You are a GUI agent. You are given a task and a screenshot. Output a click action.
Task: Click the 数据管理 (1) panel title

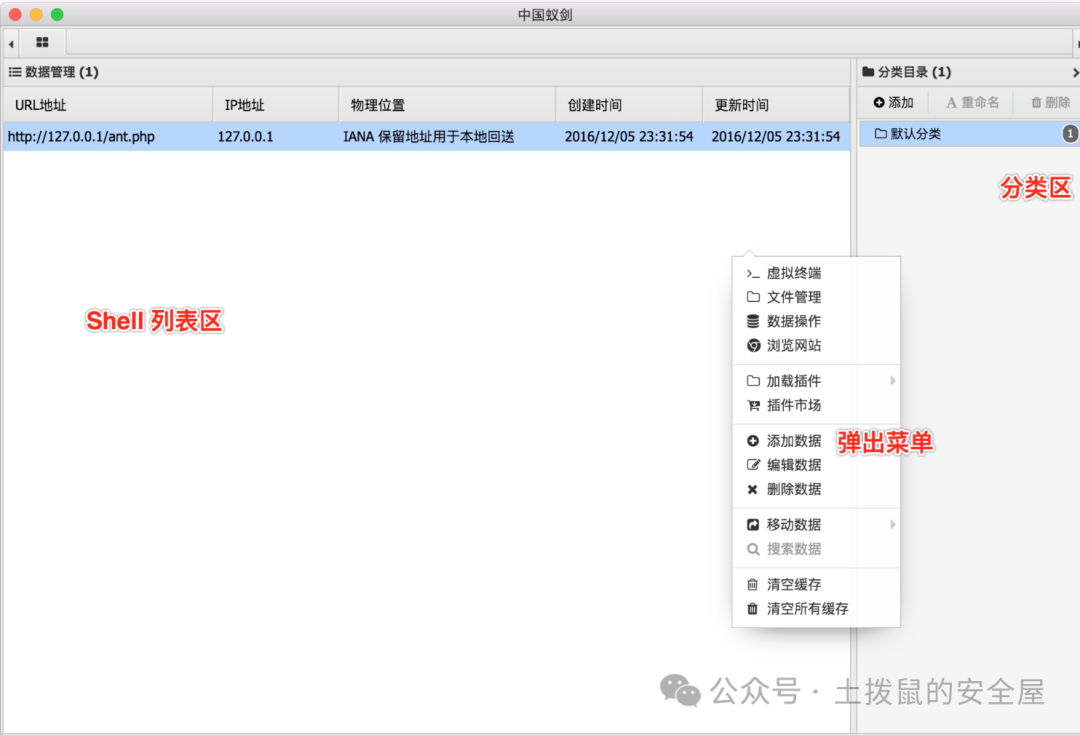(62, 72)
